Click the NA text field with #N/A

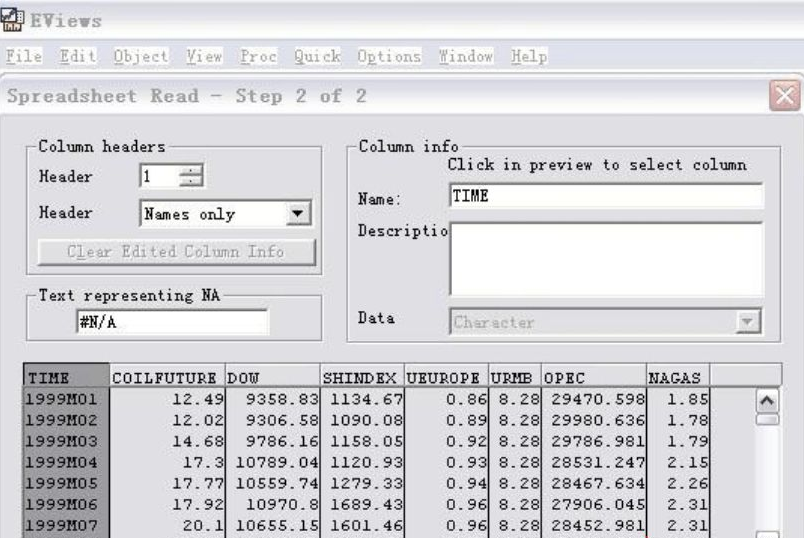(x=172, y=322)
